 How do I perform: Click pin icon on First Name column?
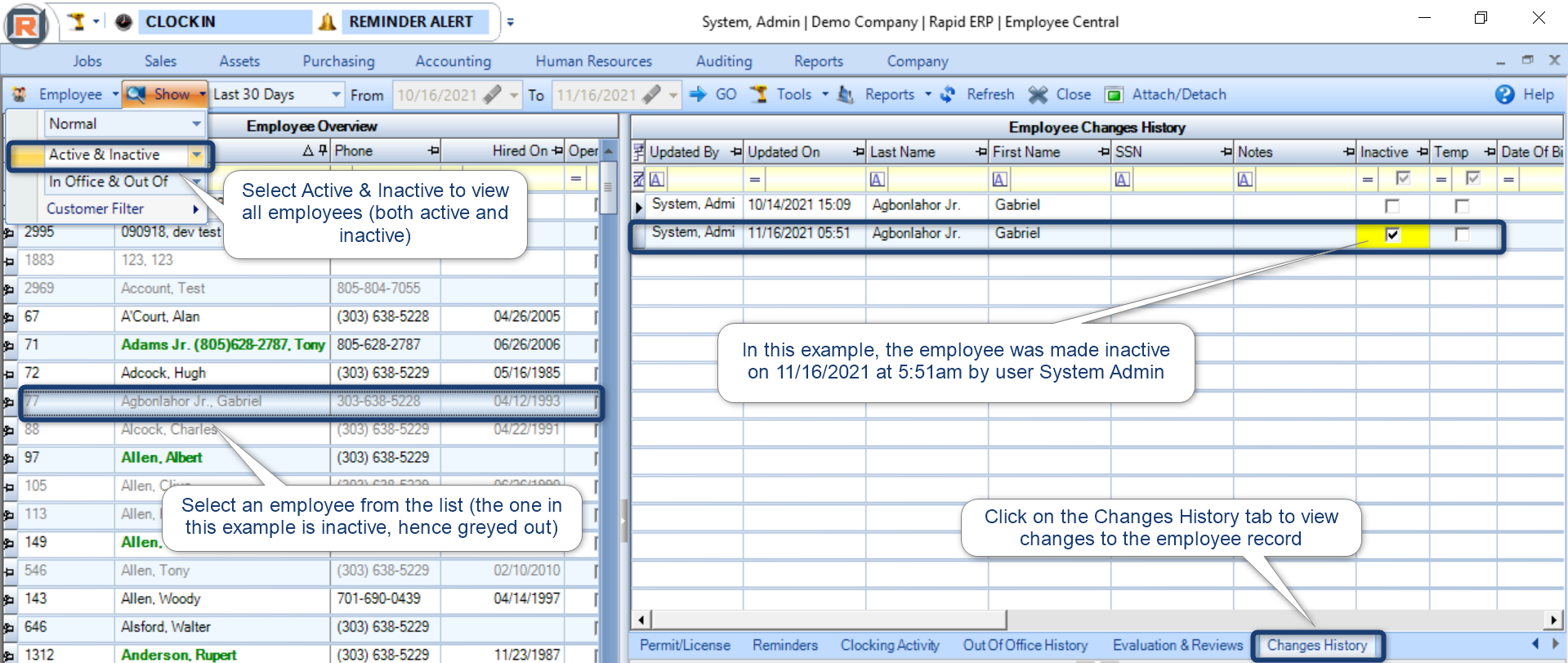pyautogui.click(x=1104, y=152)
